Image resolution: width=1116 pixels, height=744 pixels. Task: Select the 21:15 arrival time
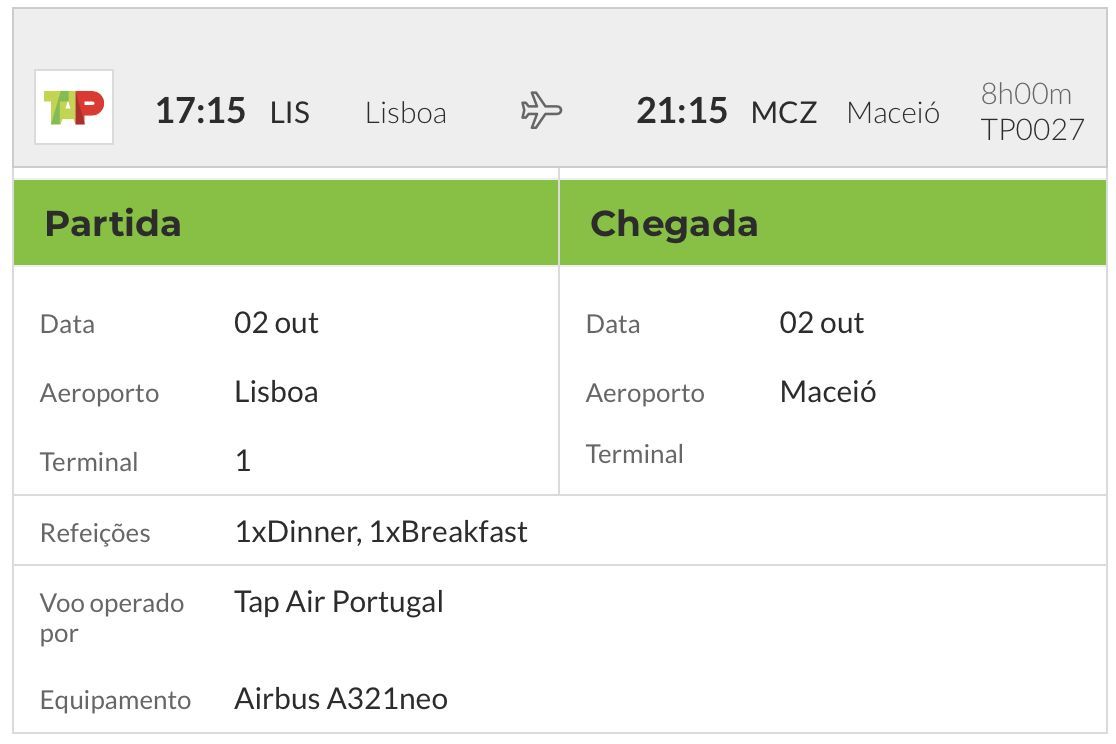click(x=682, y=111)
